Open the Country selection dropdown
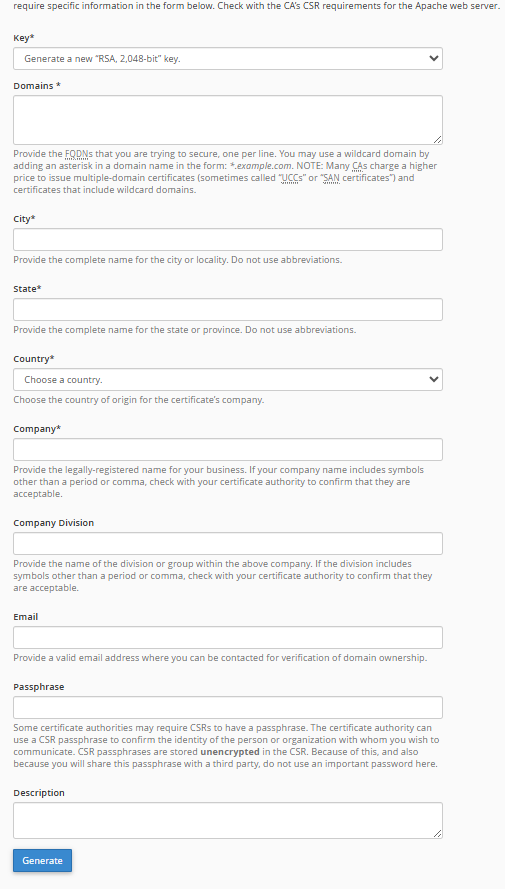505x889 pixels. pyautogui.click(x=228, y=379)
